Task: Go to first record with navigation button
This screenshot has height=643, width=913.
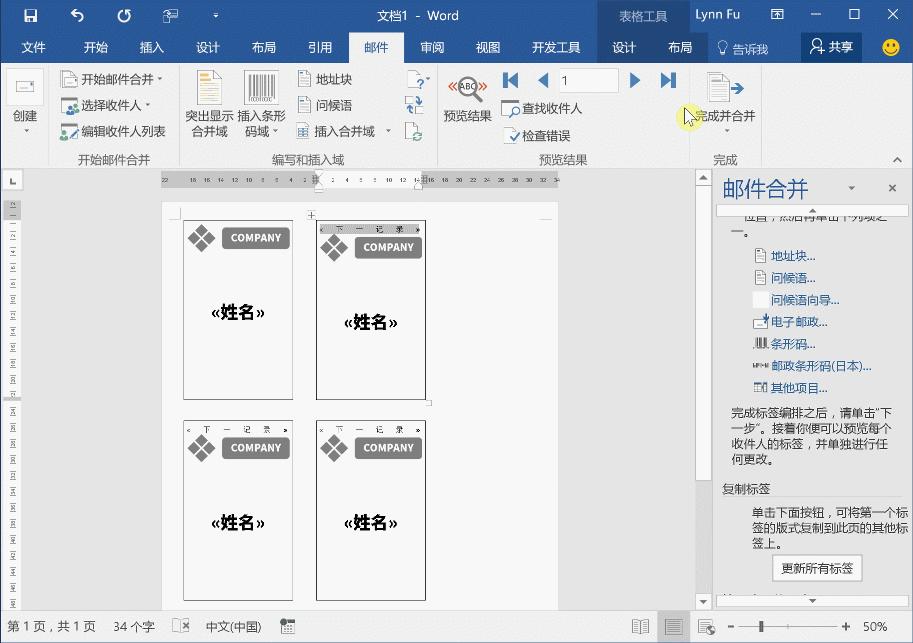Action: [x=511, y=80]
